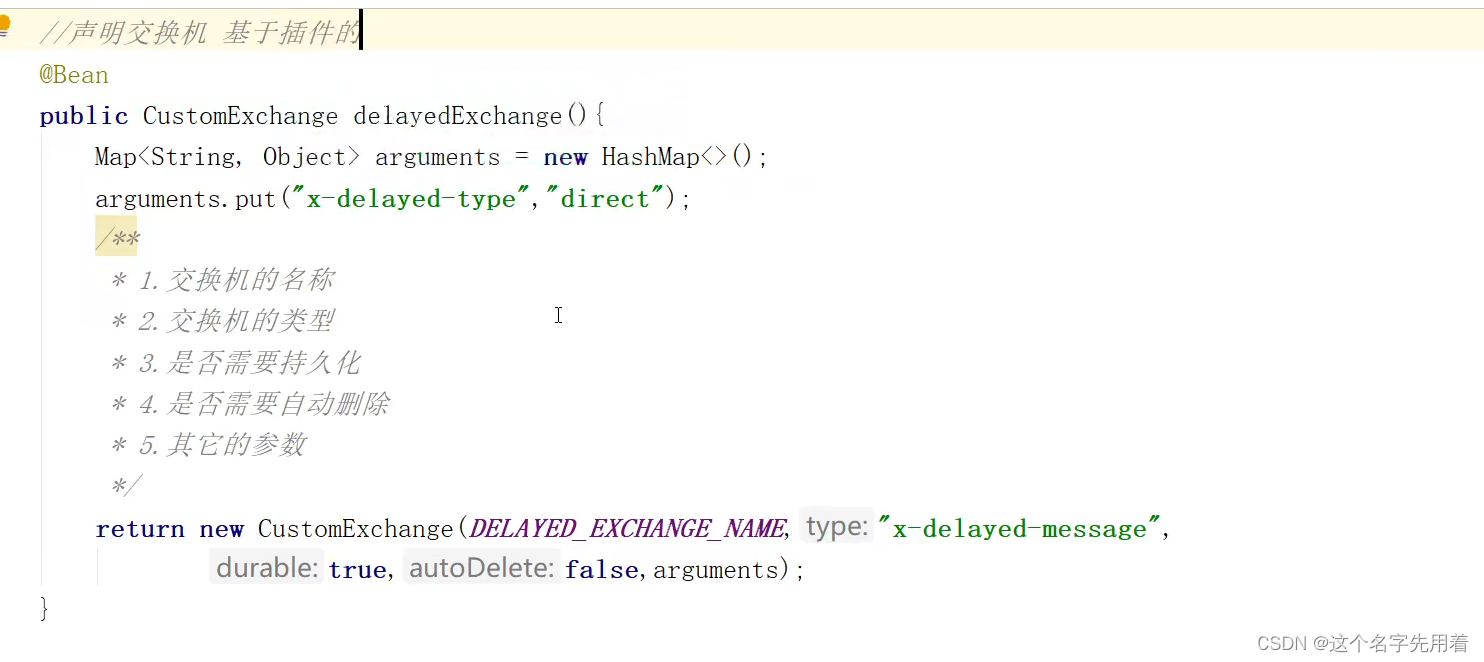The height and width of the screenshot is (662, 1484).
Task: Click comment line '3.是否需要持久化'
Action: (249, 363)
